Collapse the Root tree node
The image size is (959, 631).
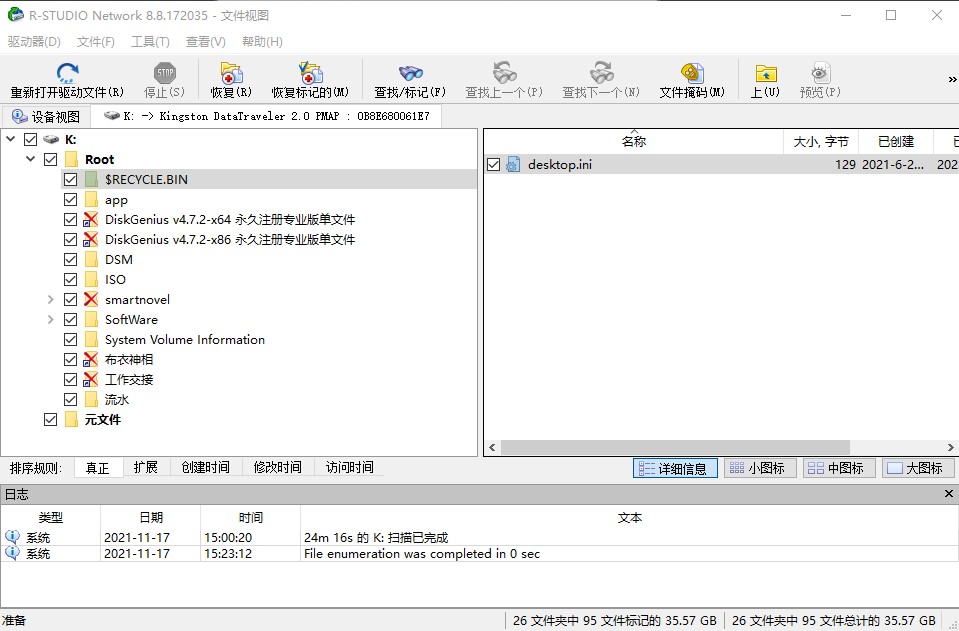point(30,158)
